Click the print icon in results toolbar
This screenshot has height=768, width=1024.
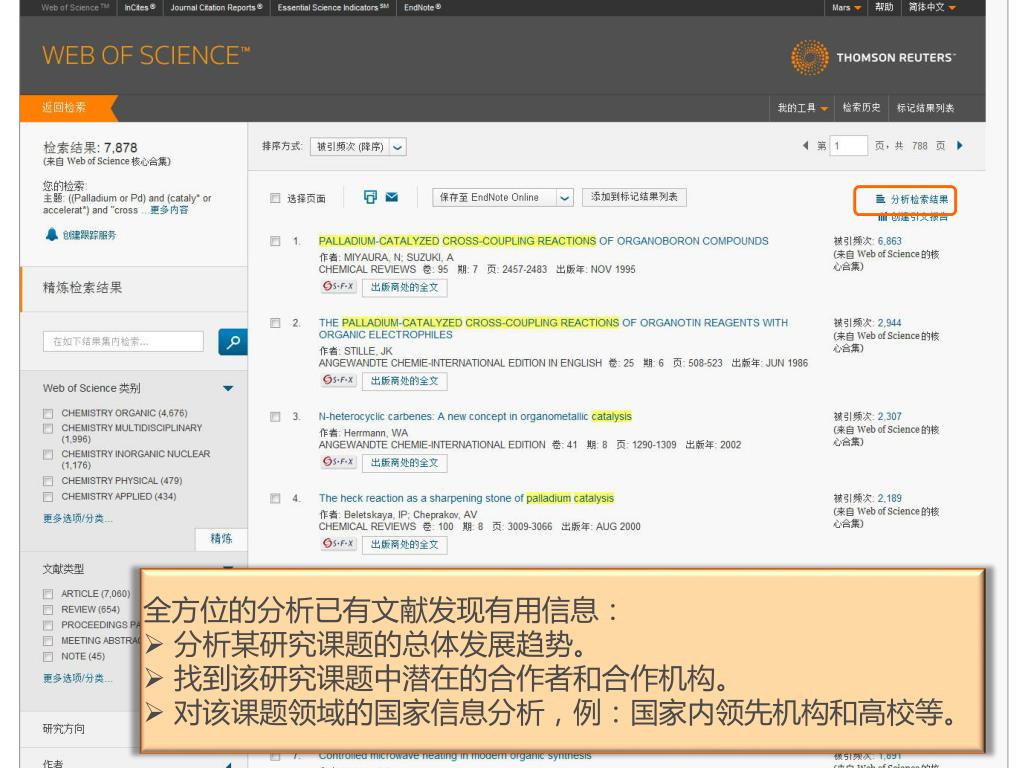(370, 197)
